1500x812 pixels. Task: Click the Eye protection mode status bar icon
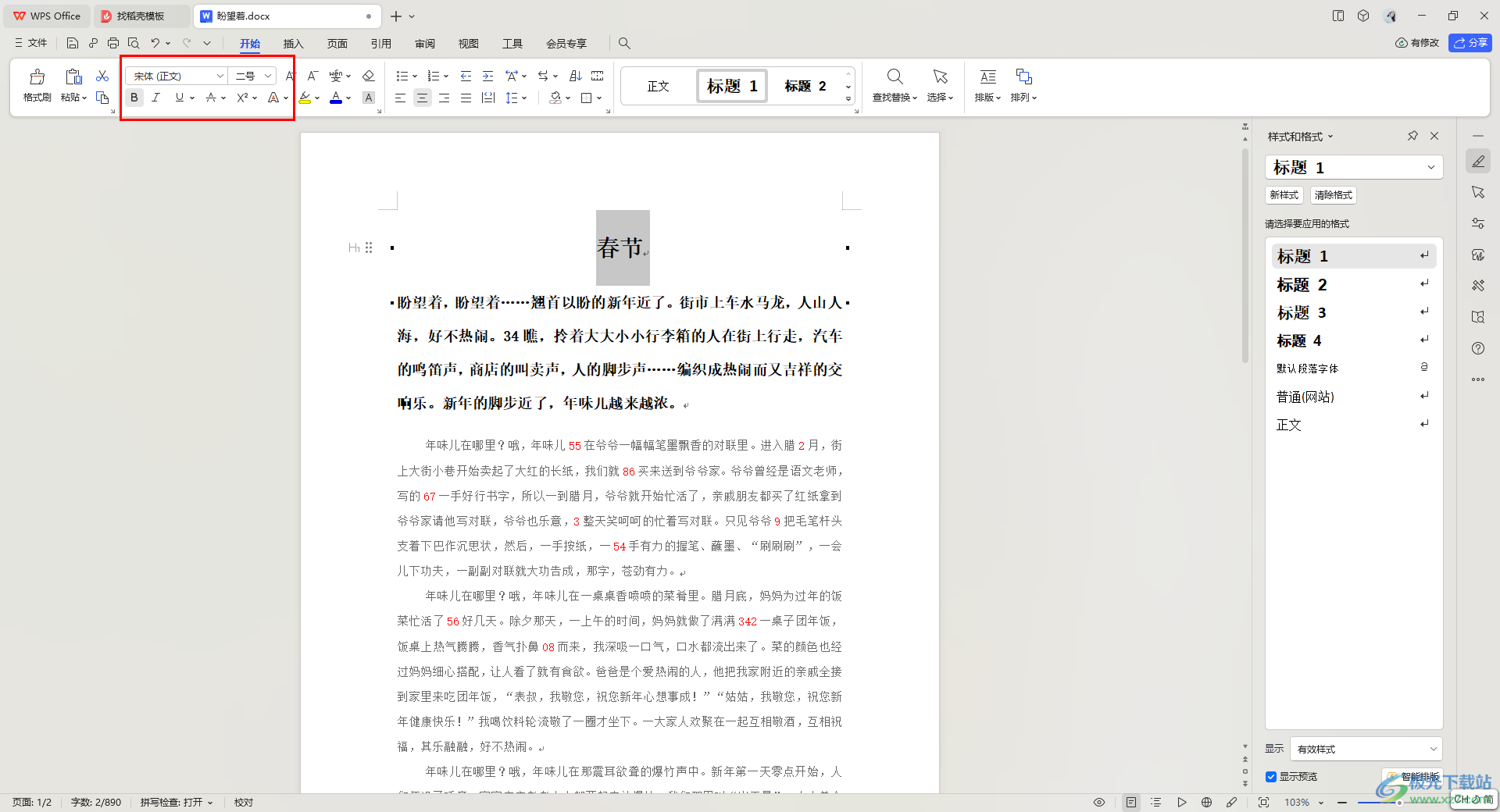pyautogui.click(x=1099, y=802)
